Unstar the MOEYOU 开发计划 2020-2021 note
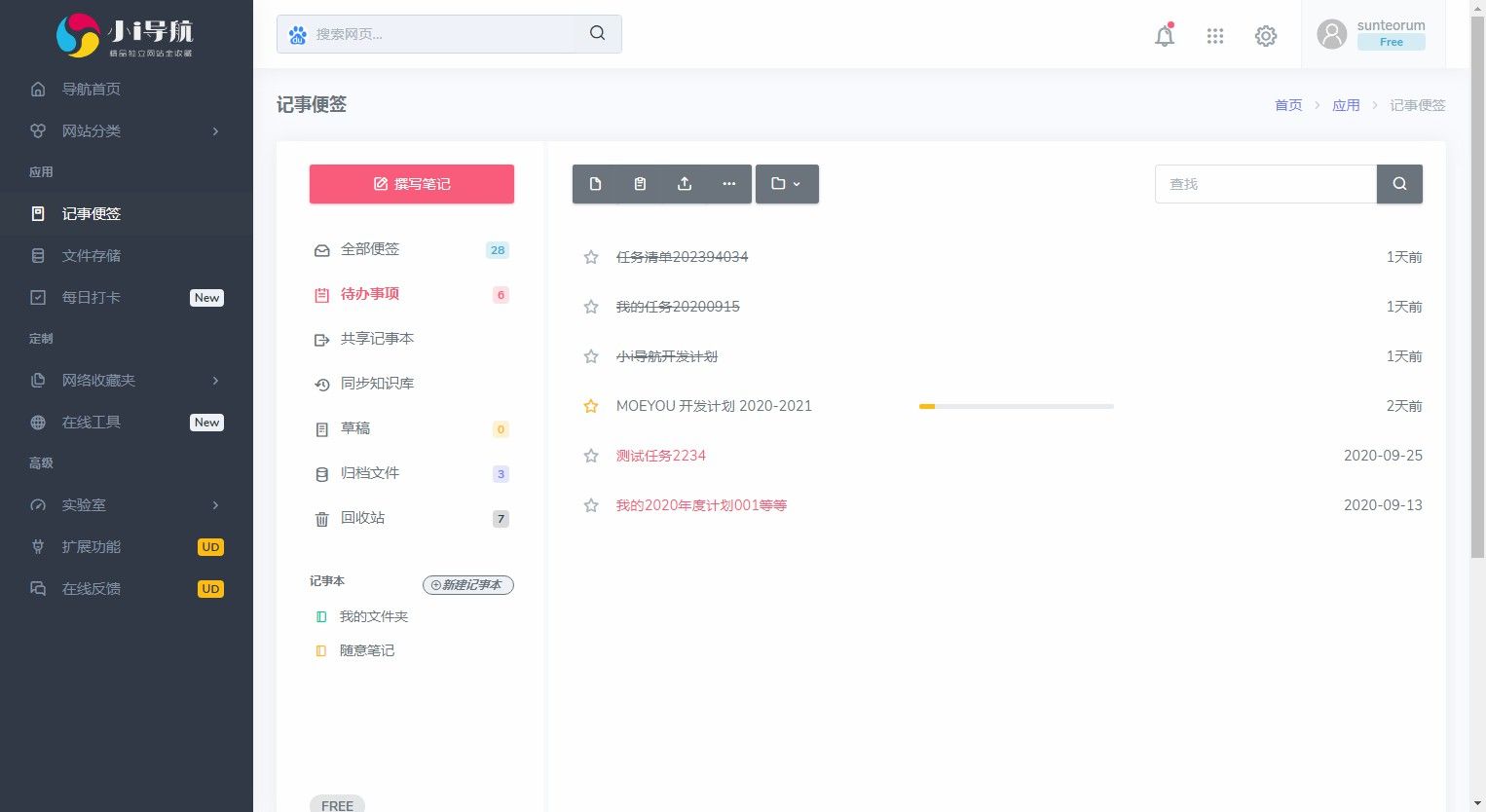This screenshot has height=812, width=1486. 591,406
